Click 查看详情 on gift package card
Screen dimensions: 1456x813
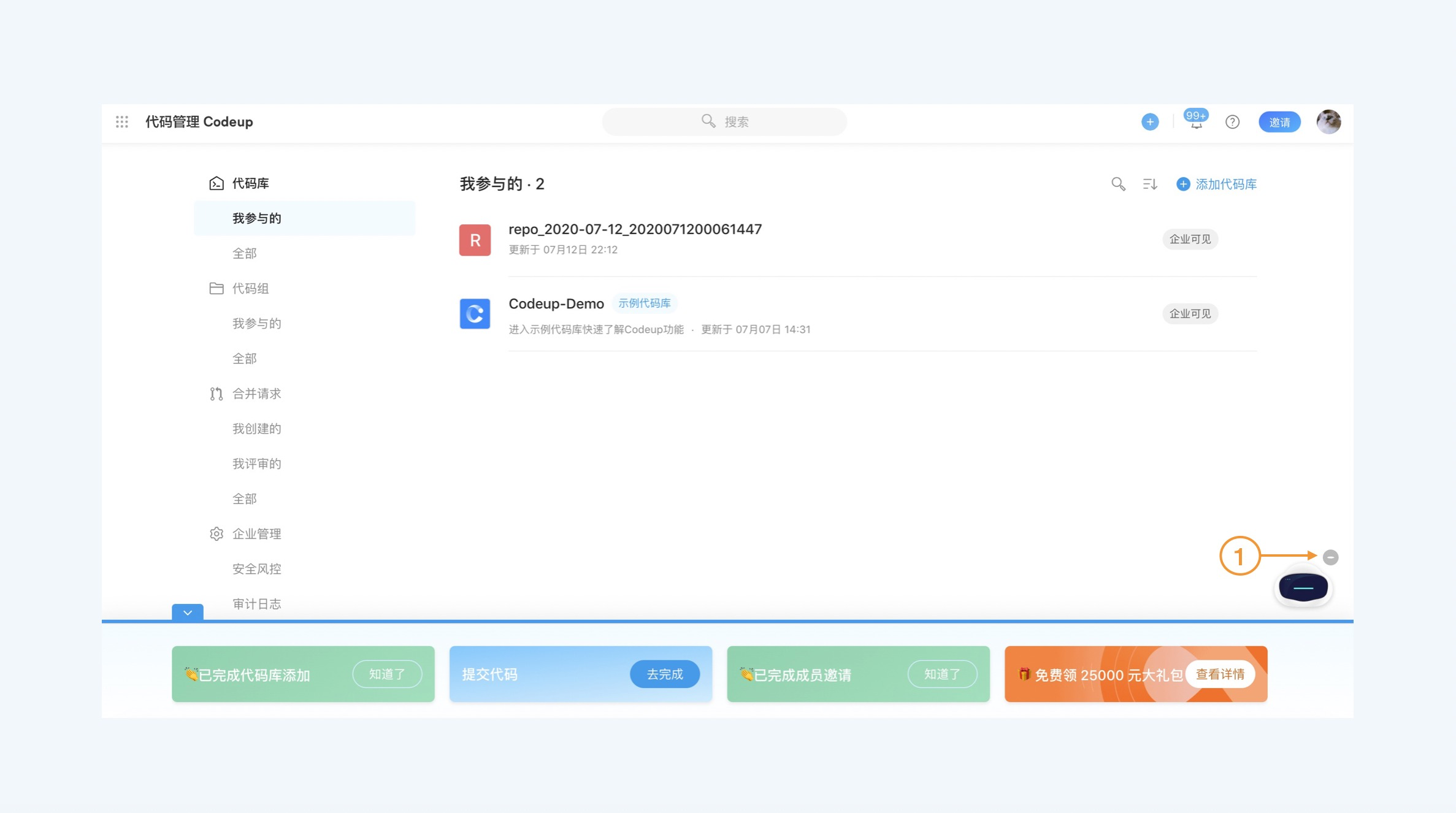(x=1220, y=674)
